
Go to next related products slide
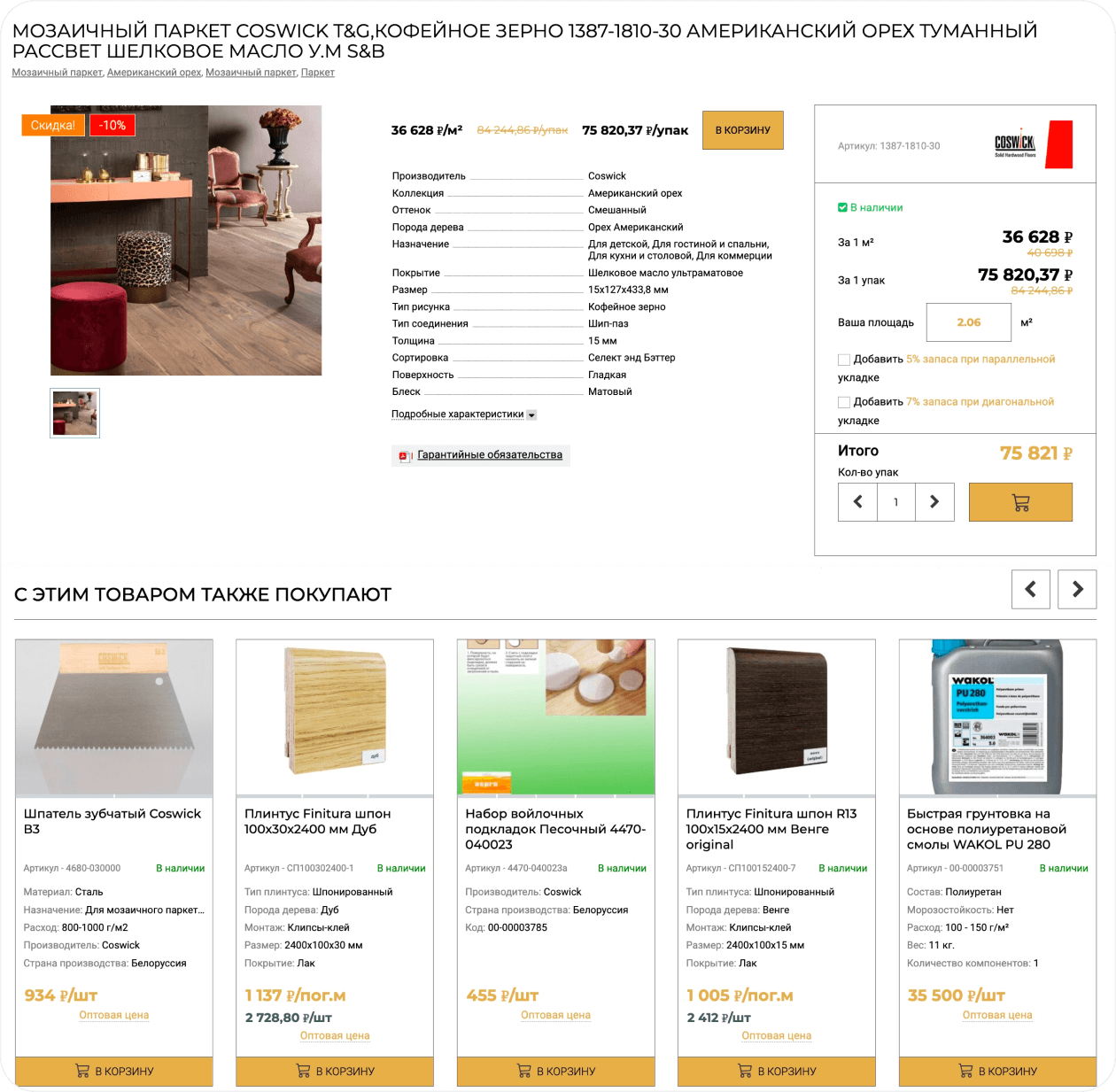click(x=1077, y=589)
